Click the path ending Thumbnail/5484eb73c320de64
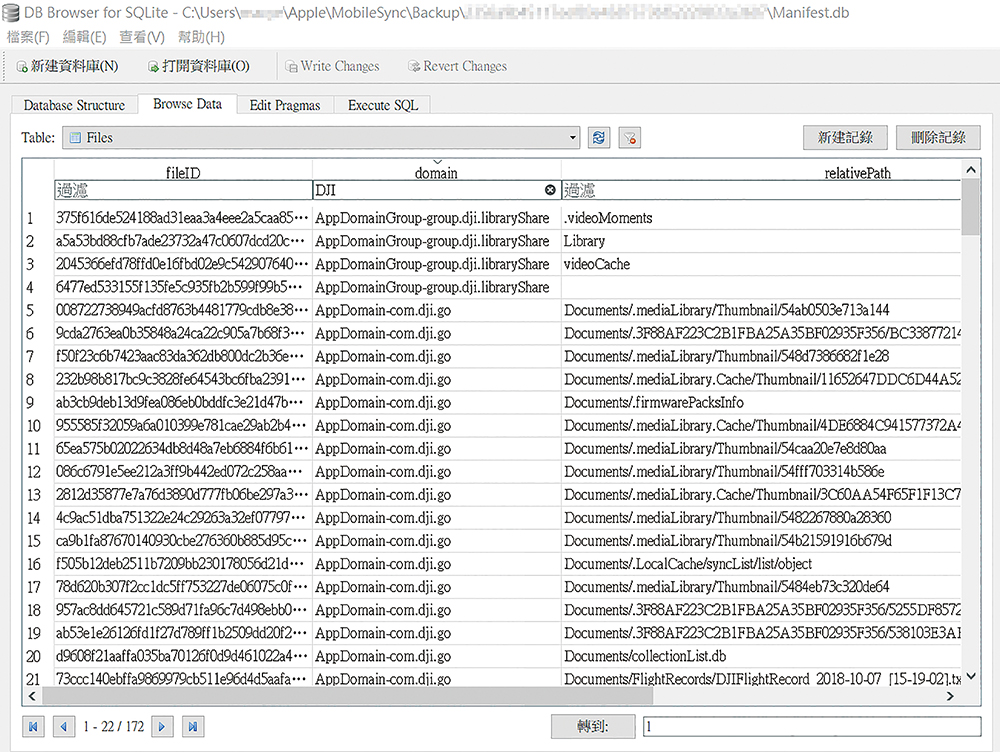Viewport: 1000px width, 752px height. 761,587
